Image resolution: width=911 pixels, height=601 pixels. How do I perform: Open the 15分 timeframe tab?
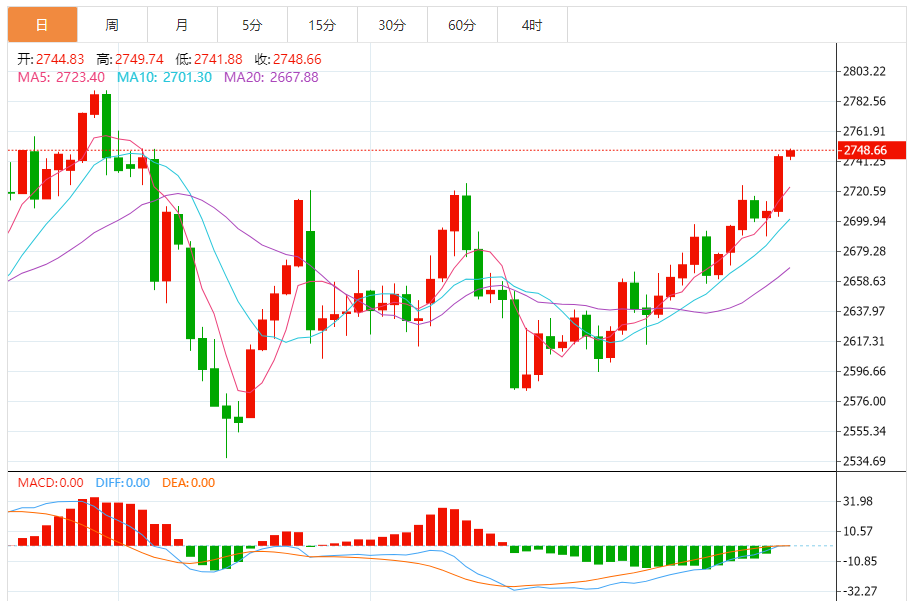(x=322, y=25)
